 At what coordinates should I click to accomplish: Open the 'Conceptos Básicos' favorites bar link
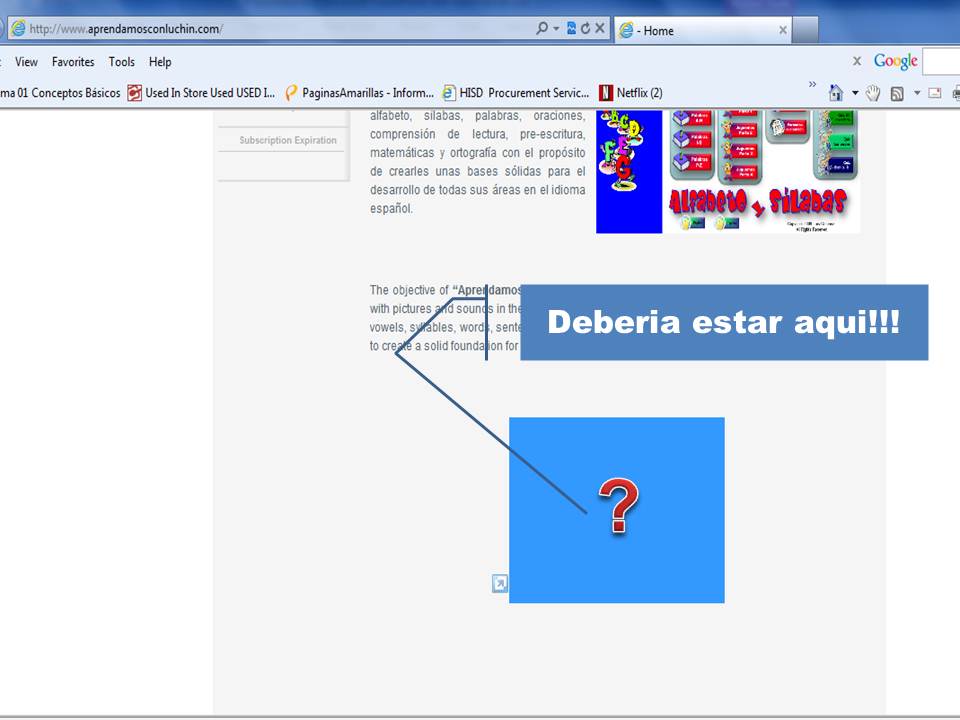pos(60,93)
